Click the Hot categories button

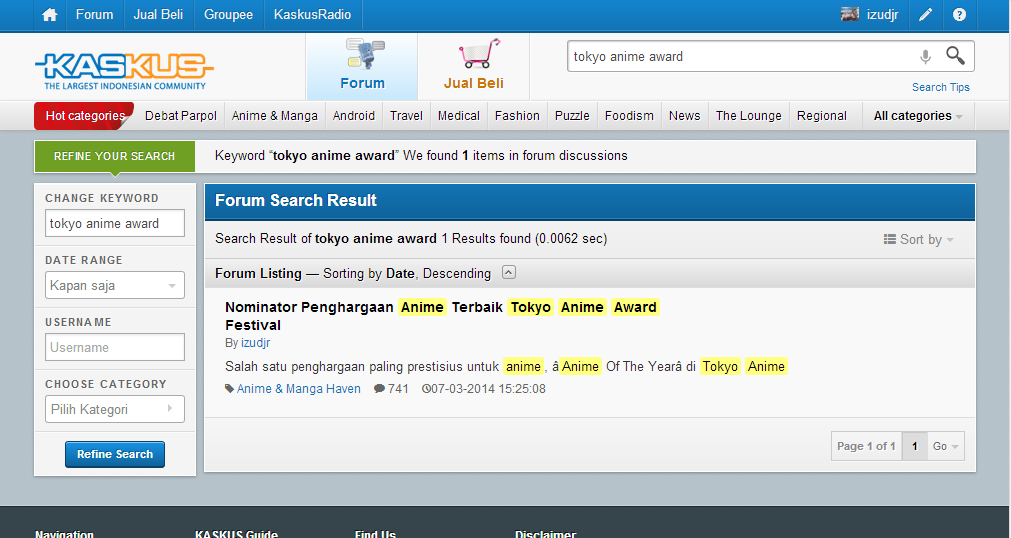click(x=84, y=116)
